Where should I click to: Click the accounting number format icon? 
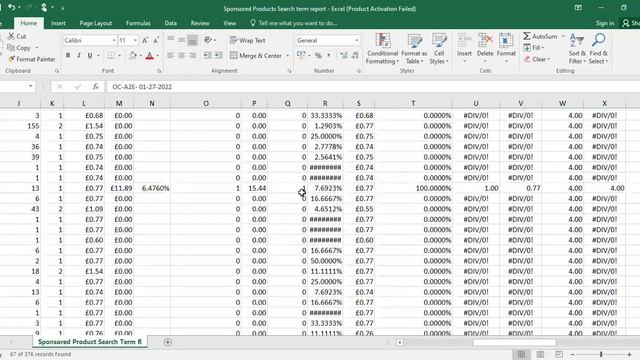tap(301, 56)
